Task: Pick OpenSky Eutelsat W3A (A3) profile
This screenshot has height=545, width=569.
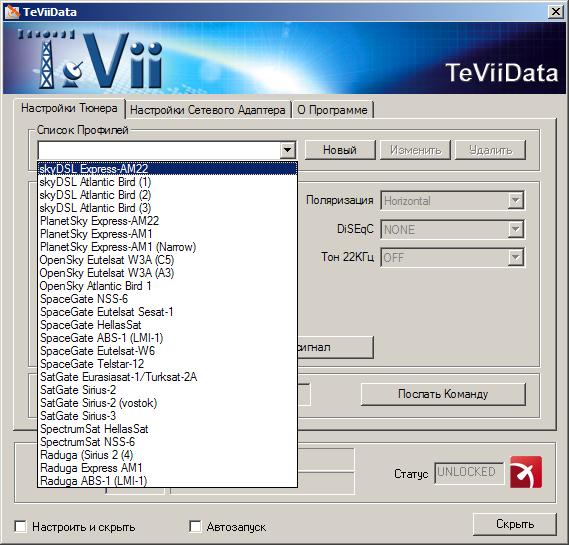Action: pyautogui.click(x=167, y=273)
